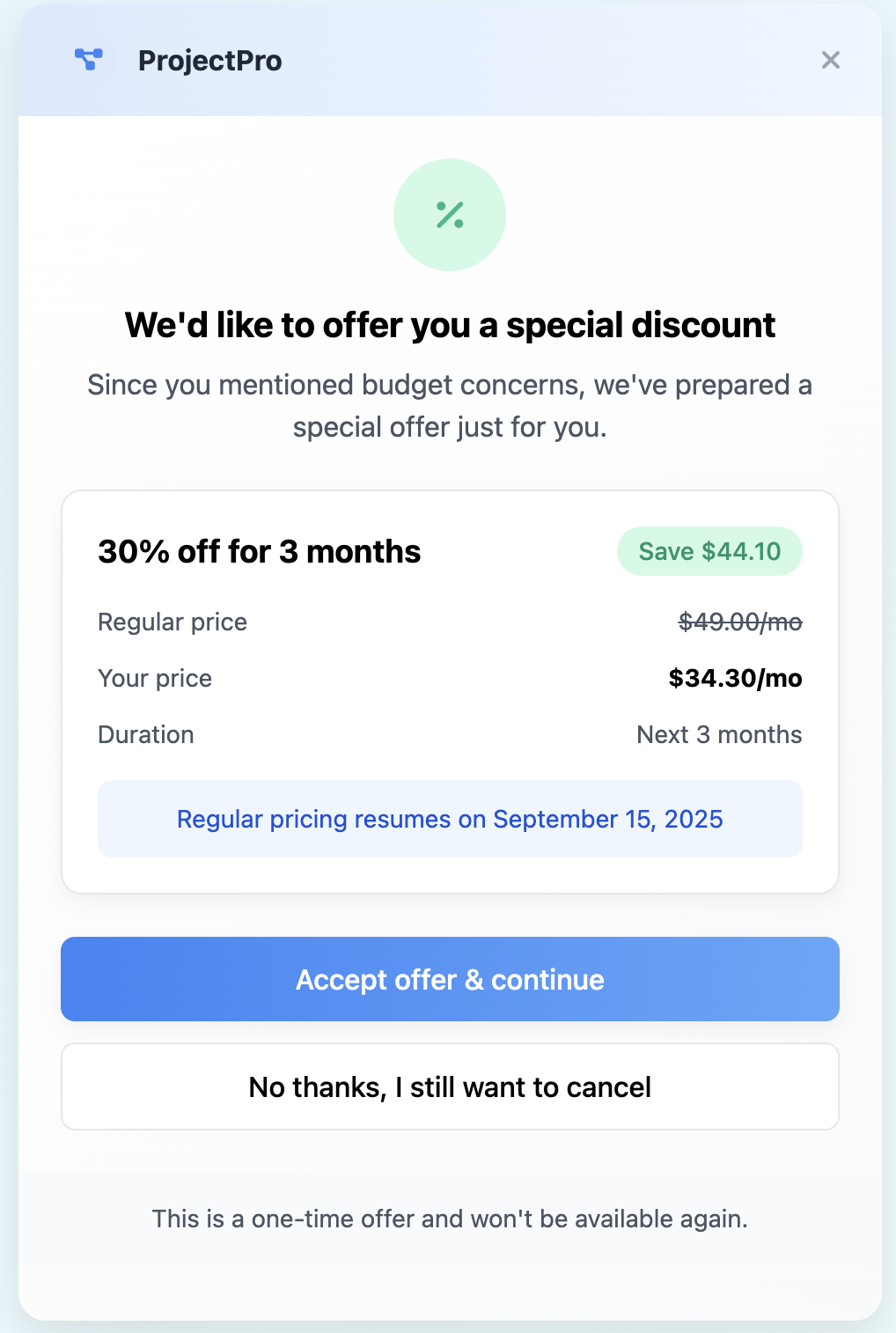
Task: Click the Save $44.10 badge
Action: pos(709,551)
